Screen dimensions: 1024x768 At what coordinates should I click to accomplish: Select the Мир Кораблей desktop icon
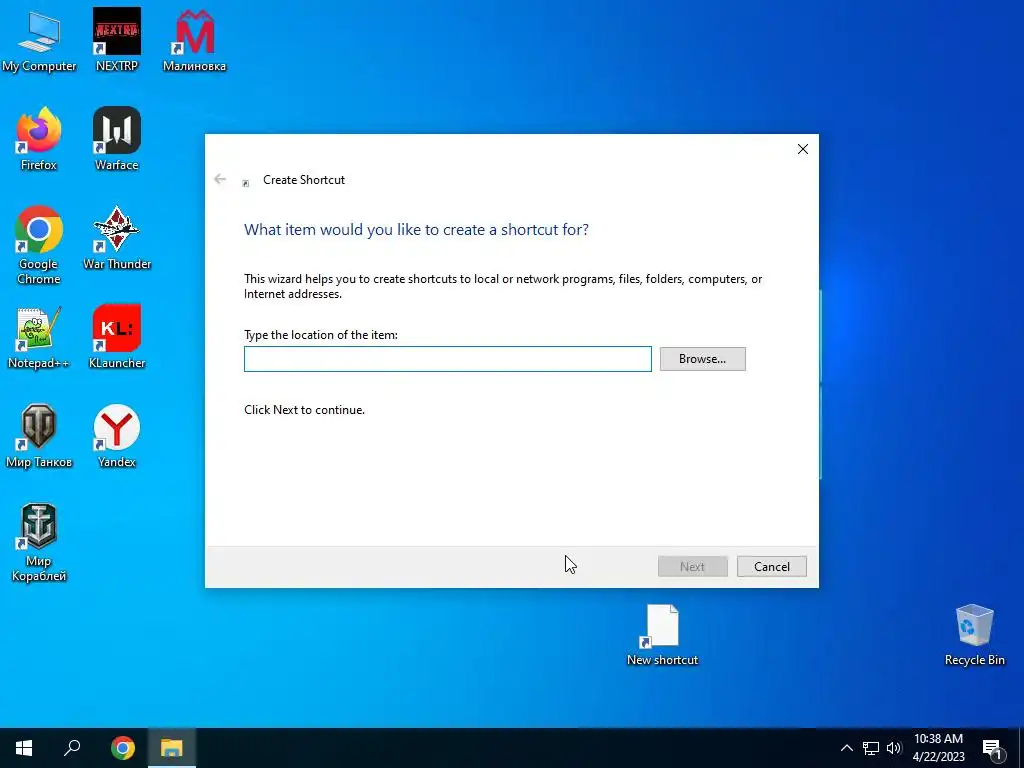[x=39, y=543]
